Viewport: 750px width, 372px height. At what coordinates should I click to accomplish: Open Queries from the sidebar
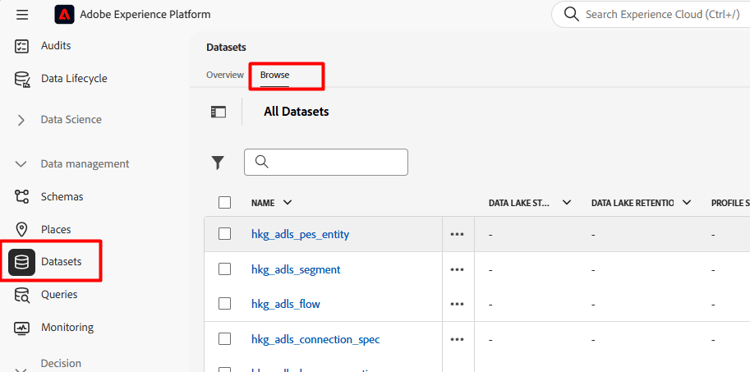click(59, 295)
